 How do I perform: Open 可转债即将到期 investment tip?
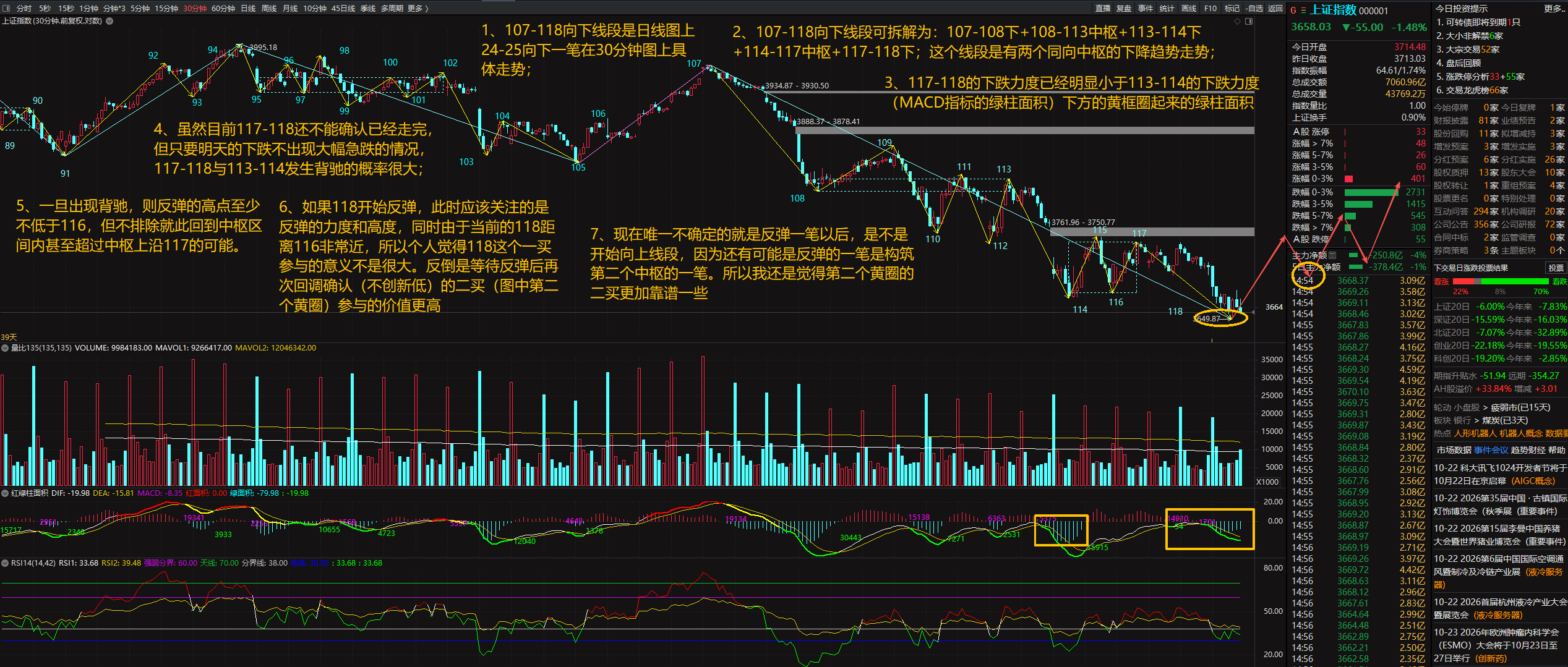1478,22
